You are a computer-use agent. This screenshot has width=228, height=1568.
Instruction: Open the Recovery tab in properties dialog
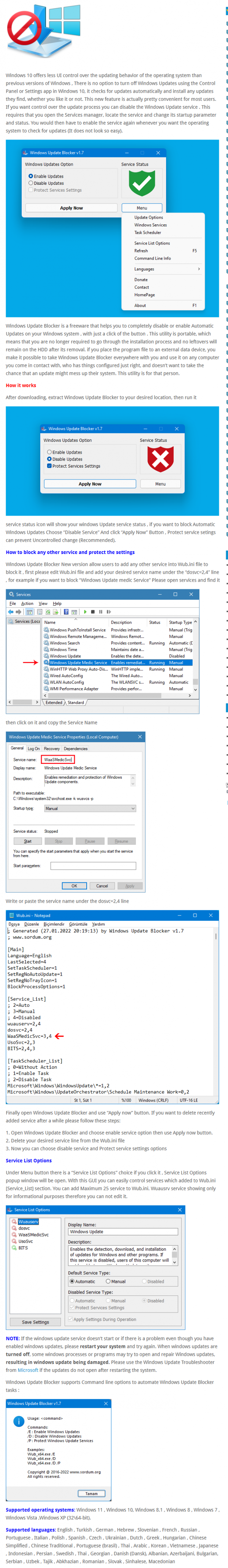(x=52, y=749)
